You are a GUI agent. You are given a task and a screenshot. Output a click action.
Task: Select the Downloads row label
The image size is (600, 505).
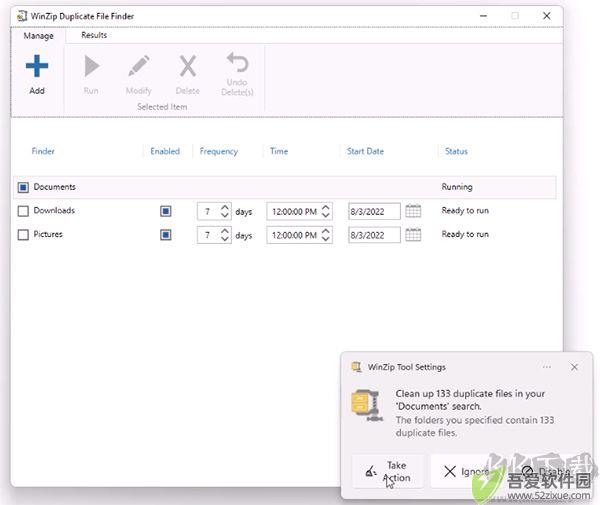(54, 210)
